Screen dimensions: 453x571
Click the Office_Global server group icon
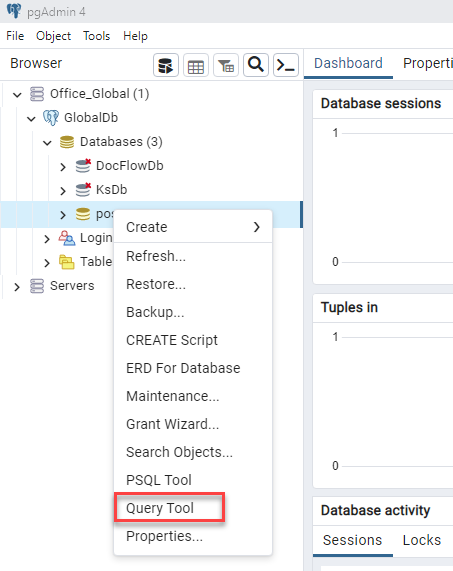click(x=37, y=94)
